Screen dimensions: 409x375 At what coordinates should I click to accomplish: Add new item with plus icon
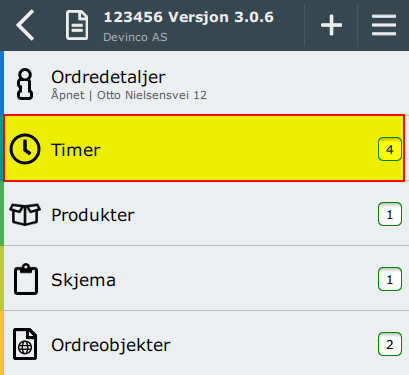[331, 25]
